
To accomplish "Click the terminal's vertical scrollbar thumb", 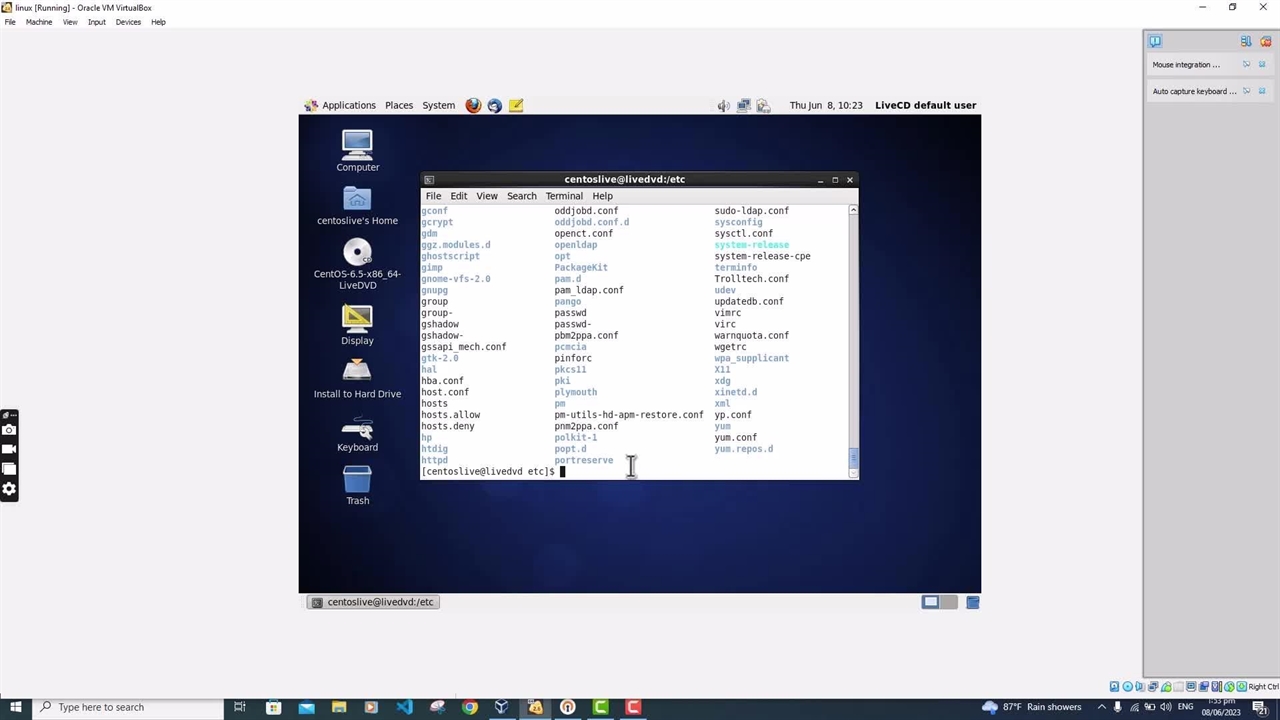I will 853,458.
